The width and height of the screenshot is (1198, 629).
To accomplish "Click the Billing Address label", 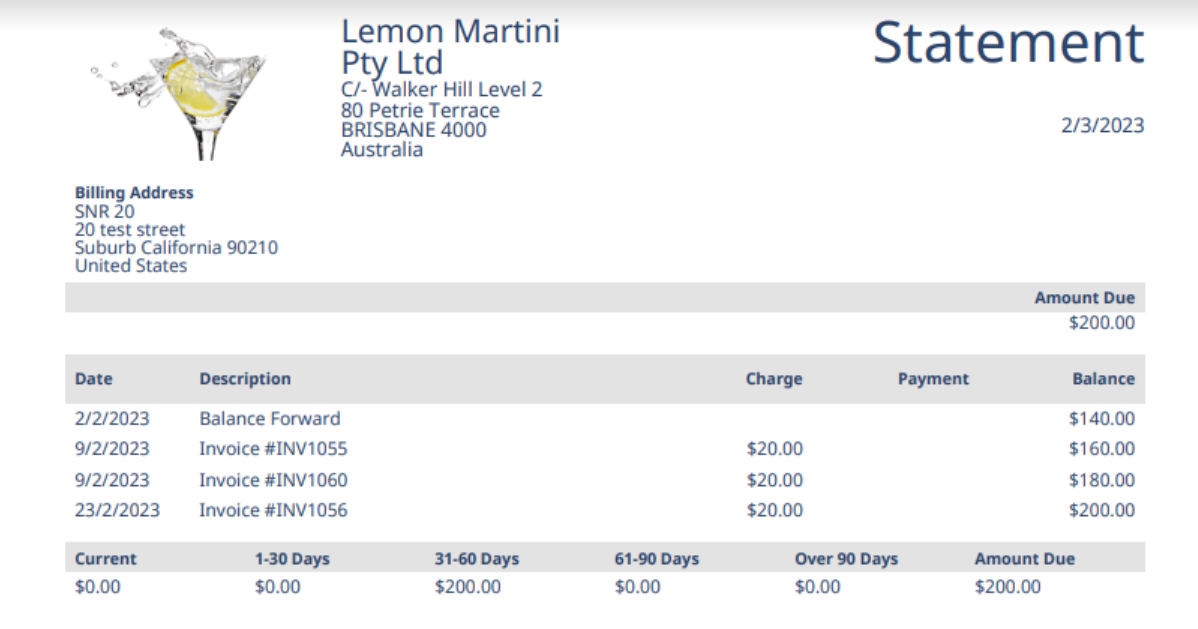I will coord(134,193).
